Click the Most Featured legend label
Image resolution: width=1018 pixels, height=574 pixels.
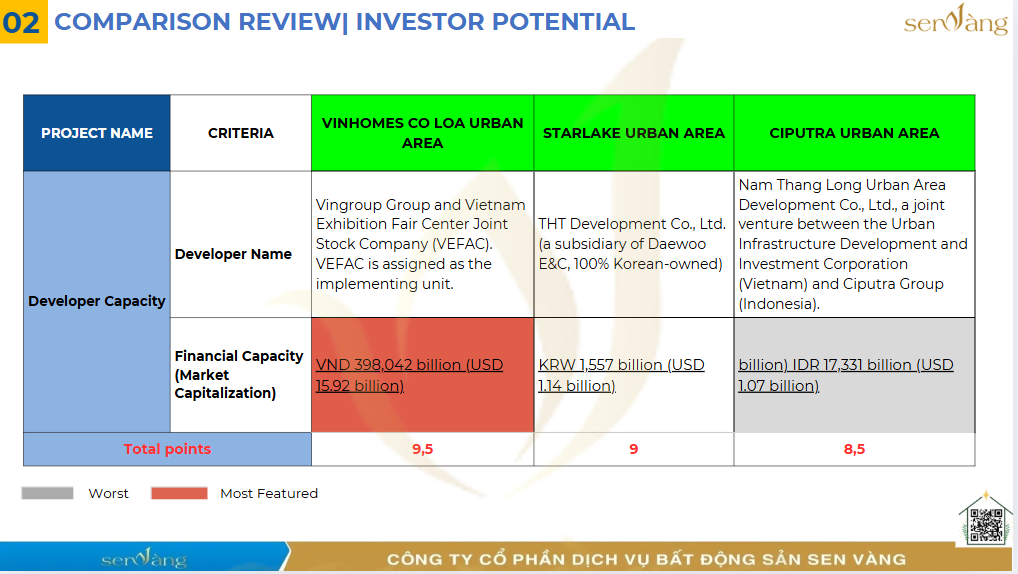[269, 493]
